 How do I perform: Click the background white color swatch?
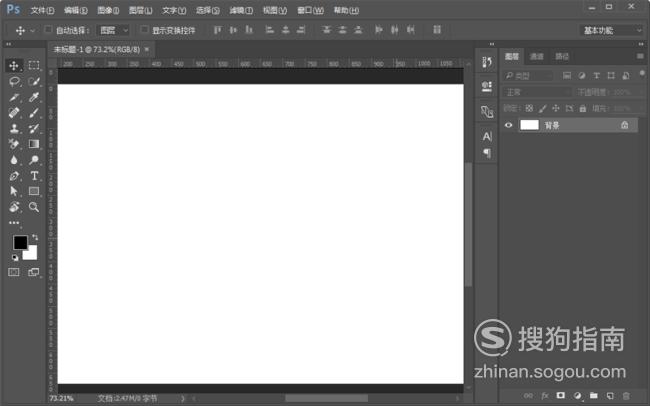pyautogui.click(x=32, y=254)
